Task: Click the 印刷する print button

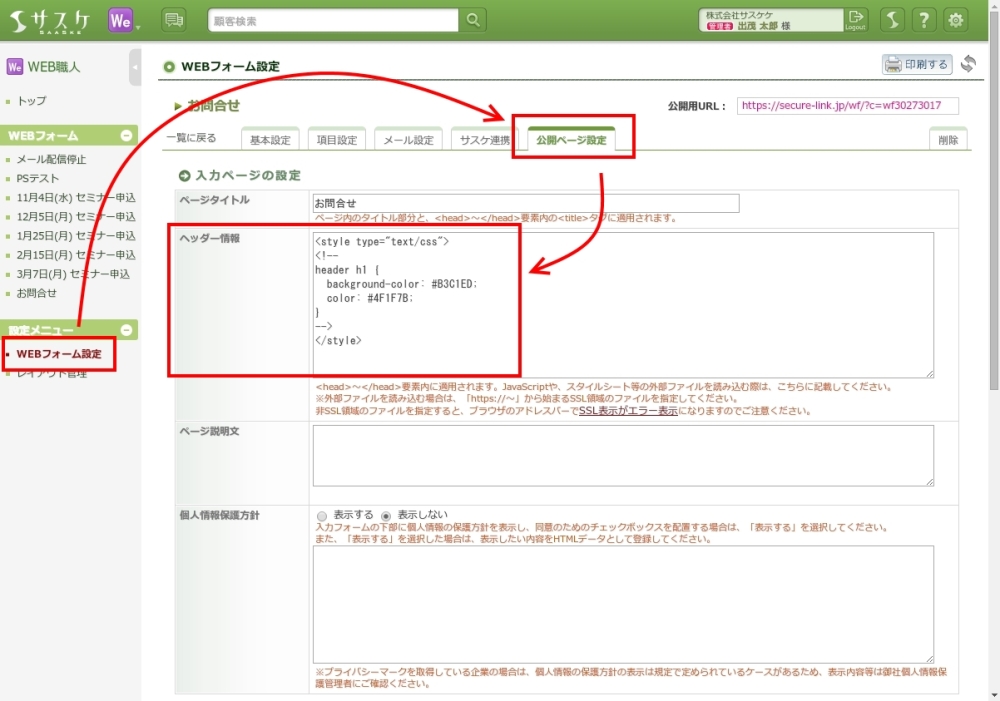Action: pyautogui.click(x=917, y=64)
